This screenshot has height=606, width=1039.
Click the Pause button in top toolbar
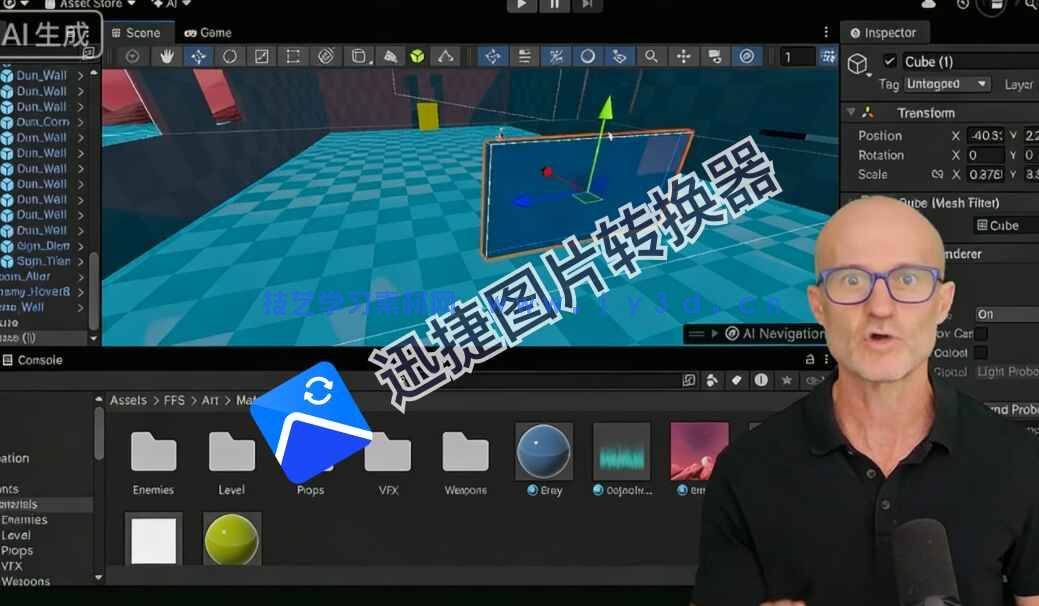coord(555,5)
